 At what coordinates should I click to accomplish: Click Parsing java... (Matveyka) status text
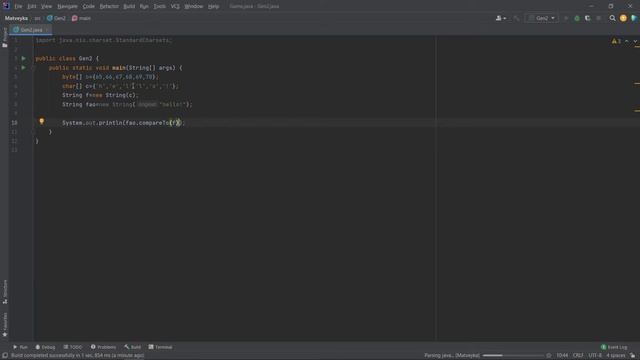[x=452, y=356]
